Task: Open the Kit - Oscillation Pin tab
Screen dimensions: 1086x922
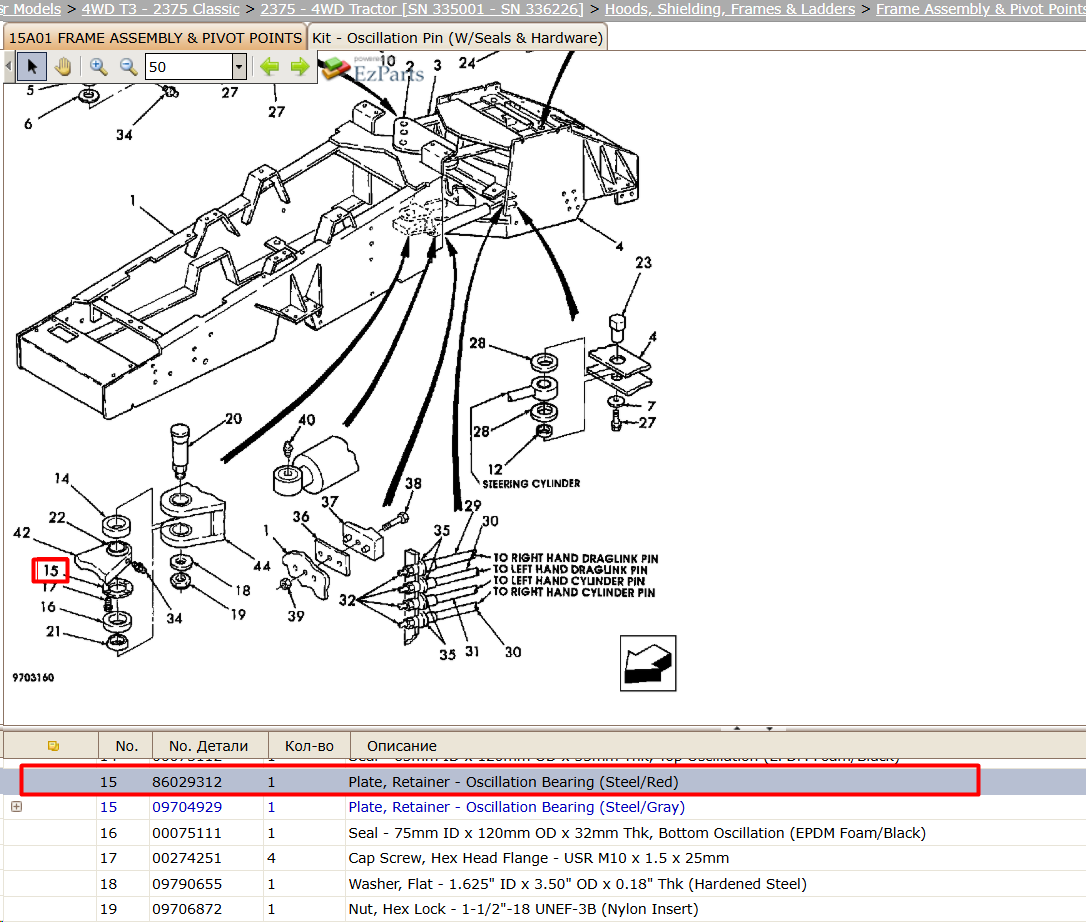Action: pos(457,38)
